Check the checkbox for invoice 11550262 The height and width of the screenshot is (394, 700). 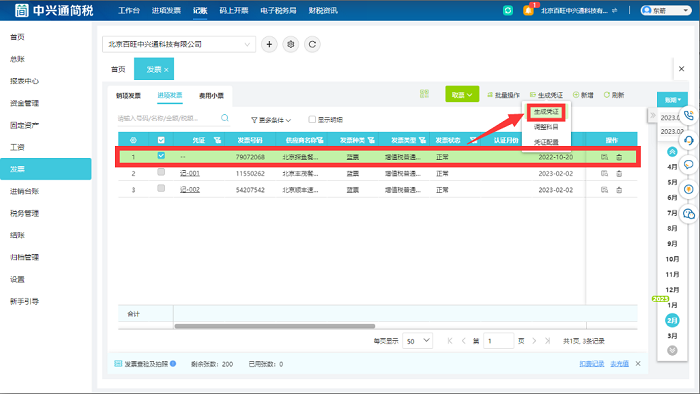[x=161, y=172]
